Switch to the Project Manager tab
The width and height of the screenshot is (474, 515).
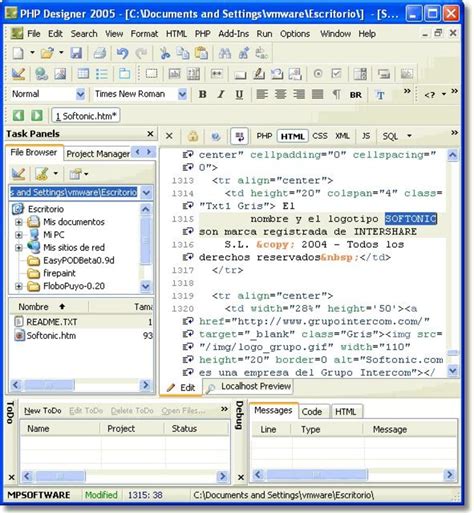98,154
